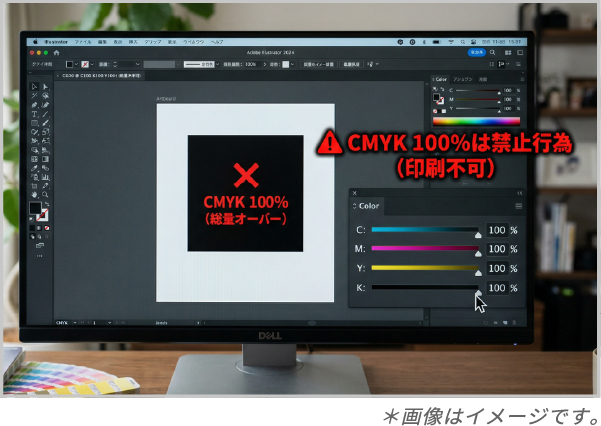Expand opacity arrow next to 100% field
601x426 pixels.
pos(264,64)
